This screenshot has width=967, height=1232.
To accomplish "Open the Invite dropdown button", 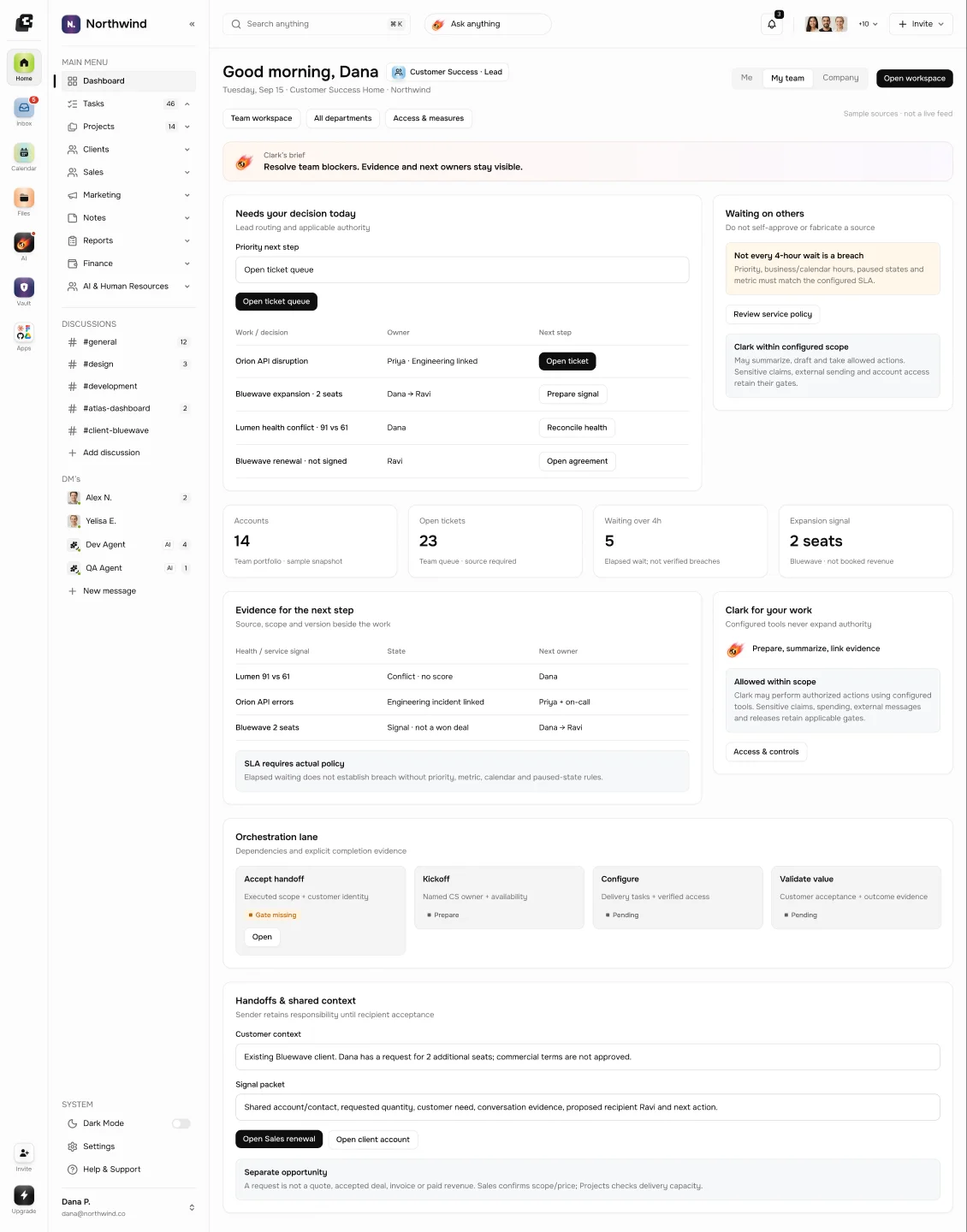I will [x=921, y=24].
